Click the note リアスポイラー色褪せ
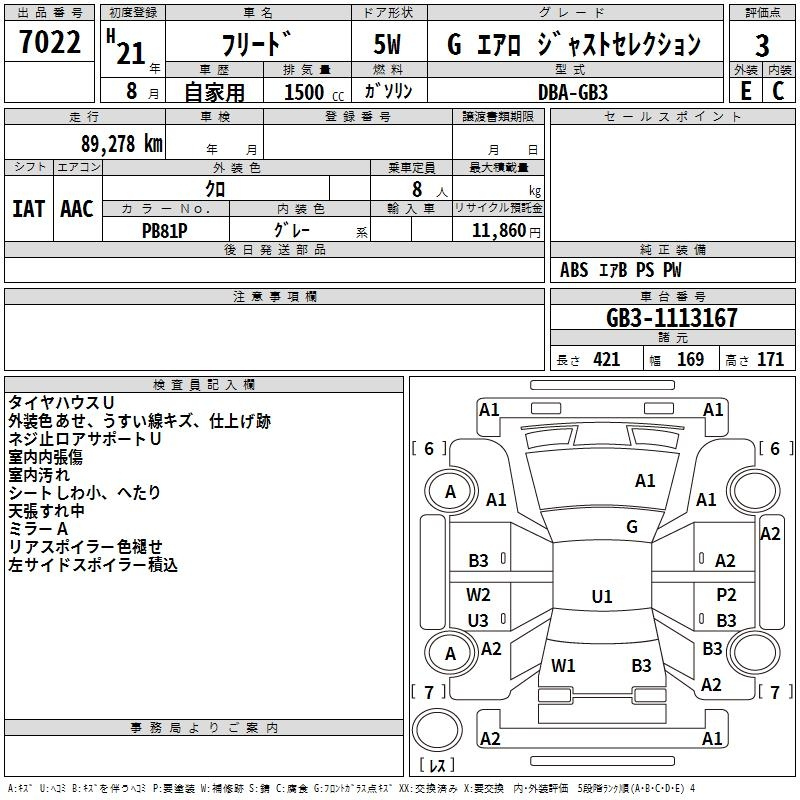 [x=85, y=546]
